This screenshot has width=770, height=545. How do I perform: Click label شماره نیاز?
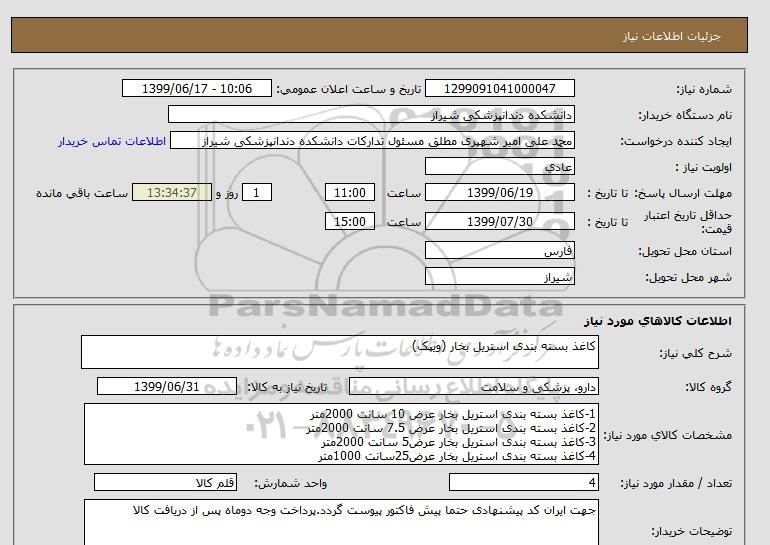(x=704, y=89)
